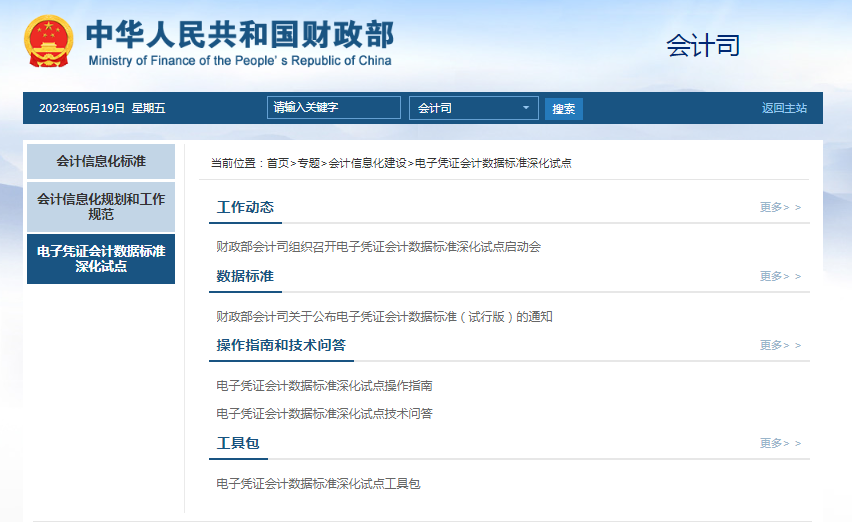The image size is (852, 522).
Task: Select 会计信息化标准 sidebar item
Action: [x=101, y=162]
